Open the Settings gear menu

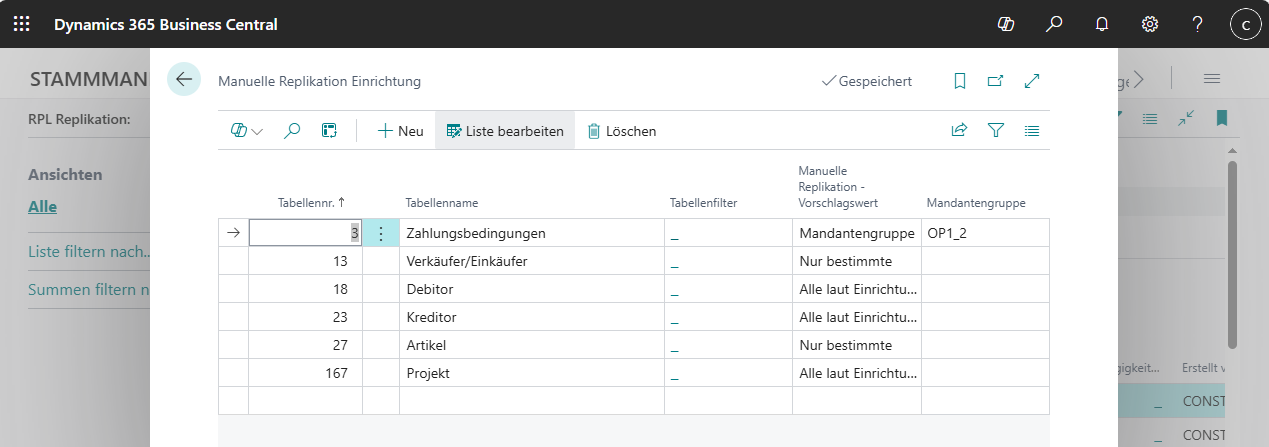coord(1150,24)
